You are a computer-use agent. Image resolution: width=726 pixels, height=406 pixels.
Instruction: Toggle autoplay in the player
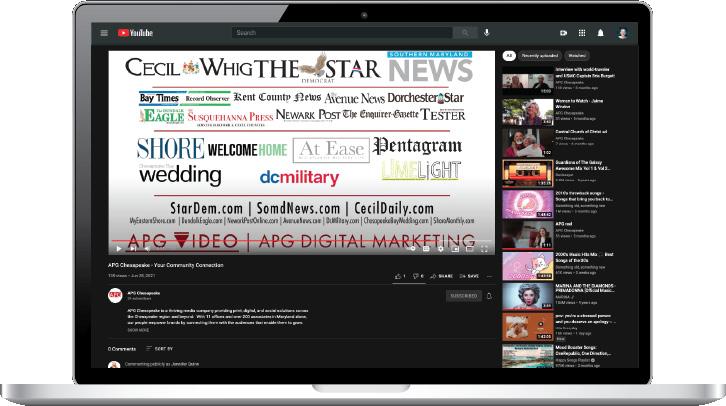coord(412,249)
